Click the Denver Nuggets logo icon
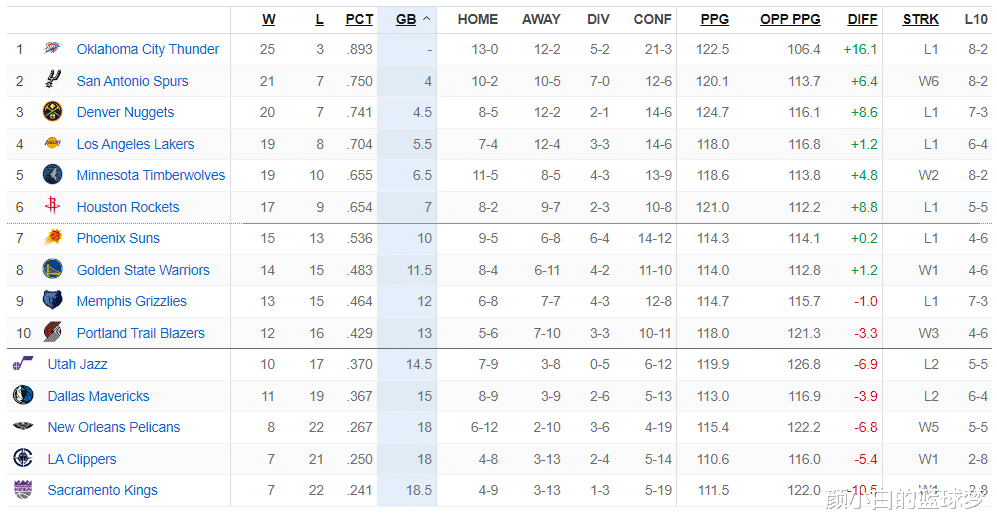 (52, 112)
